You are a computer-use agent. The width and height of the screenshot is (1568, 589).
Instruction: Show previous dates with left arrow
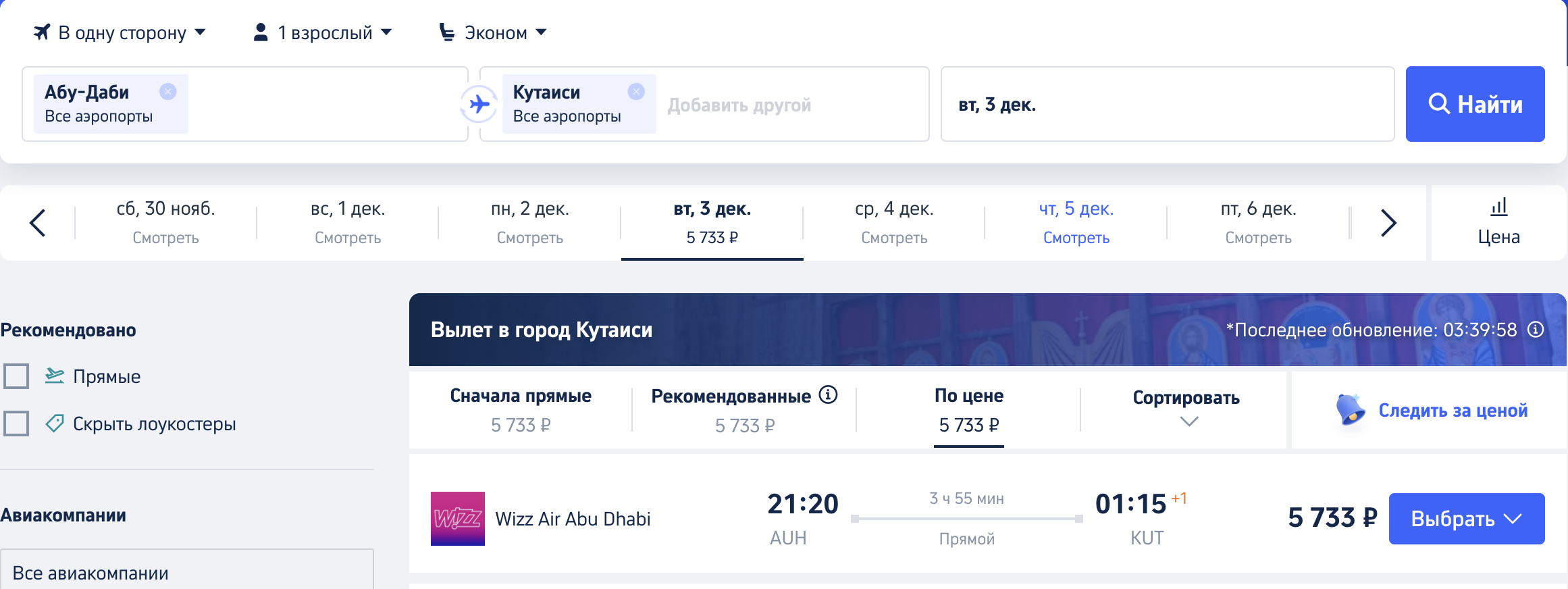[38, 223]
